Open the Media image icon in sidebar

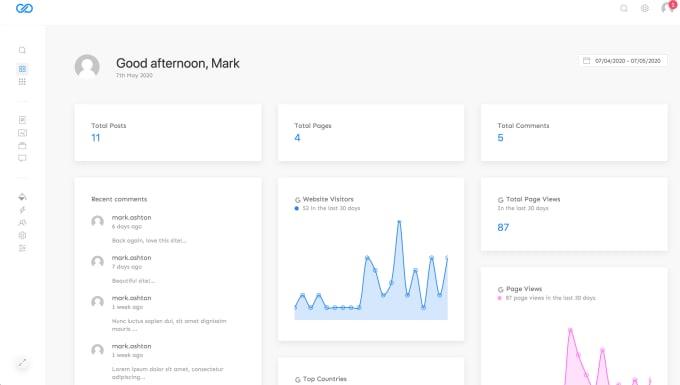(x=22, y=133)
